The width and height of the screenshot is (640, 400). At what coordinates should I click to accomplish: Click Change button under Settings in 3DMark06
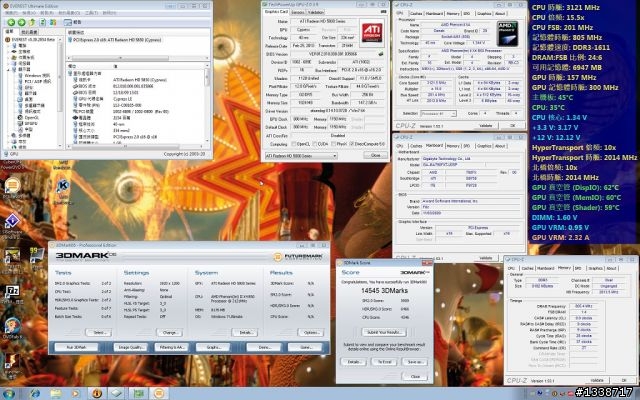pyautogui.click(x=169, y=333)
